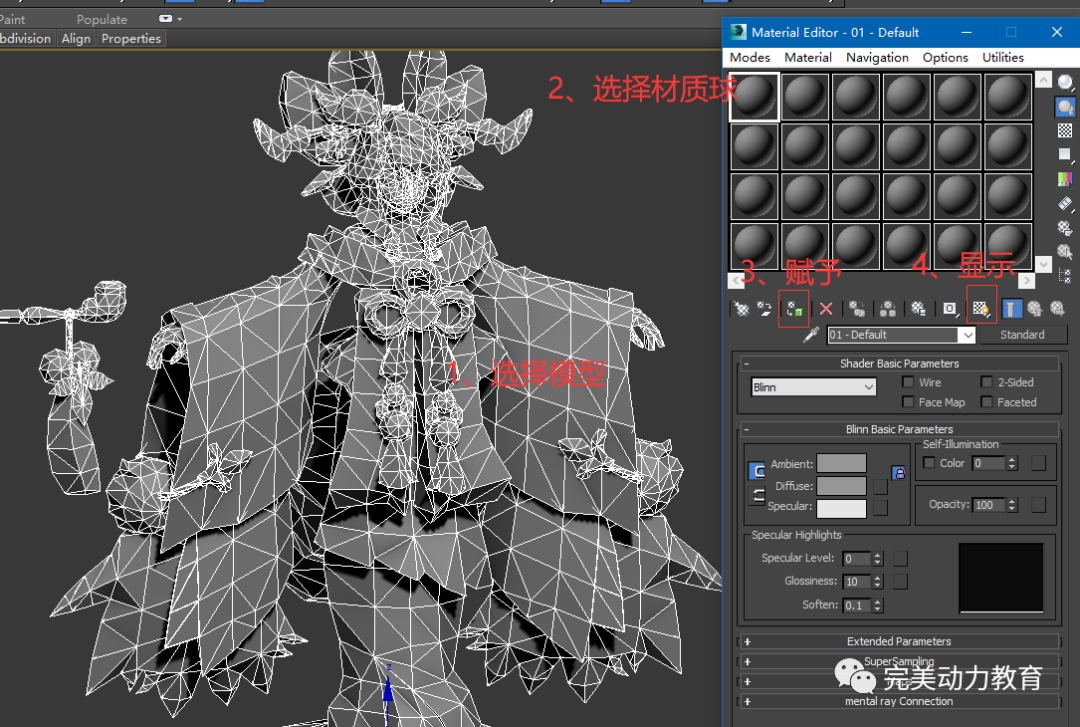Select the first material sample sphere

tap(755, 97)
